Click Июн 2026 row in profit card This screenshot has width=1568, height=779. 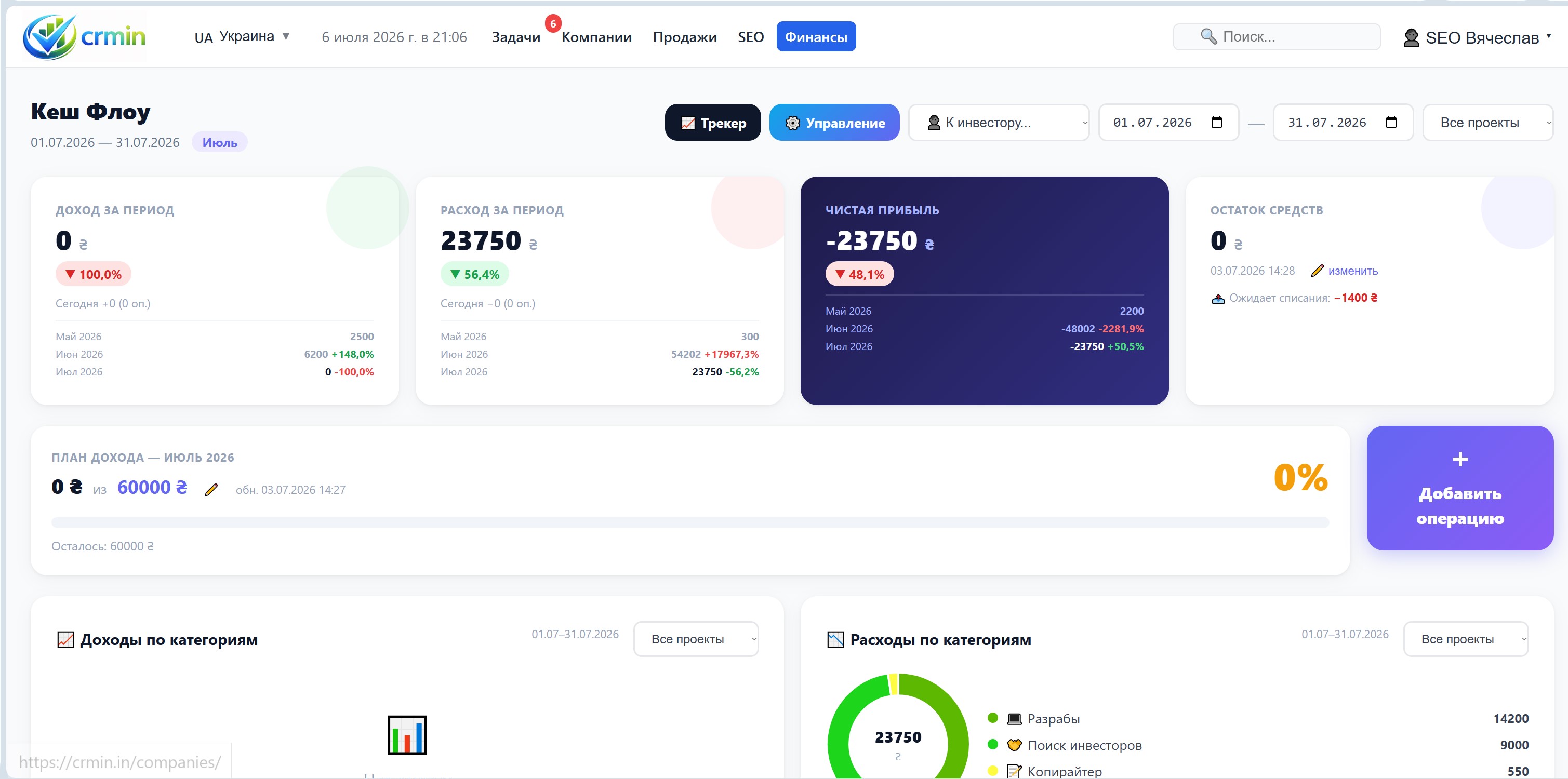pyautogui.click(x=984, y=329)
